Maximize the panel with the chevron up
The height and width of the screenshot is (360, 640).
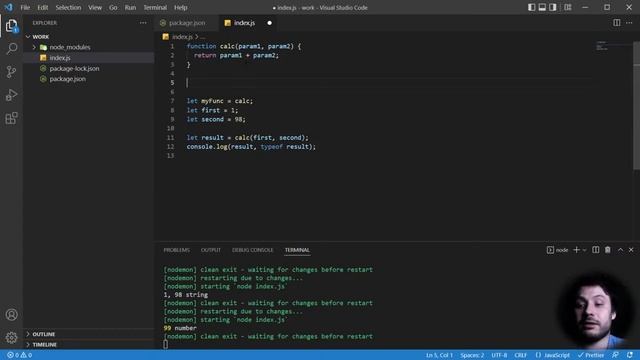tap(620, 250)
